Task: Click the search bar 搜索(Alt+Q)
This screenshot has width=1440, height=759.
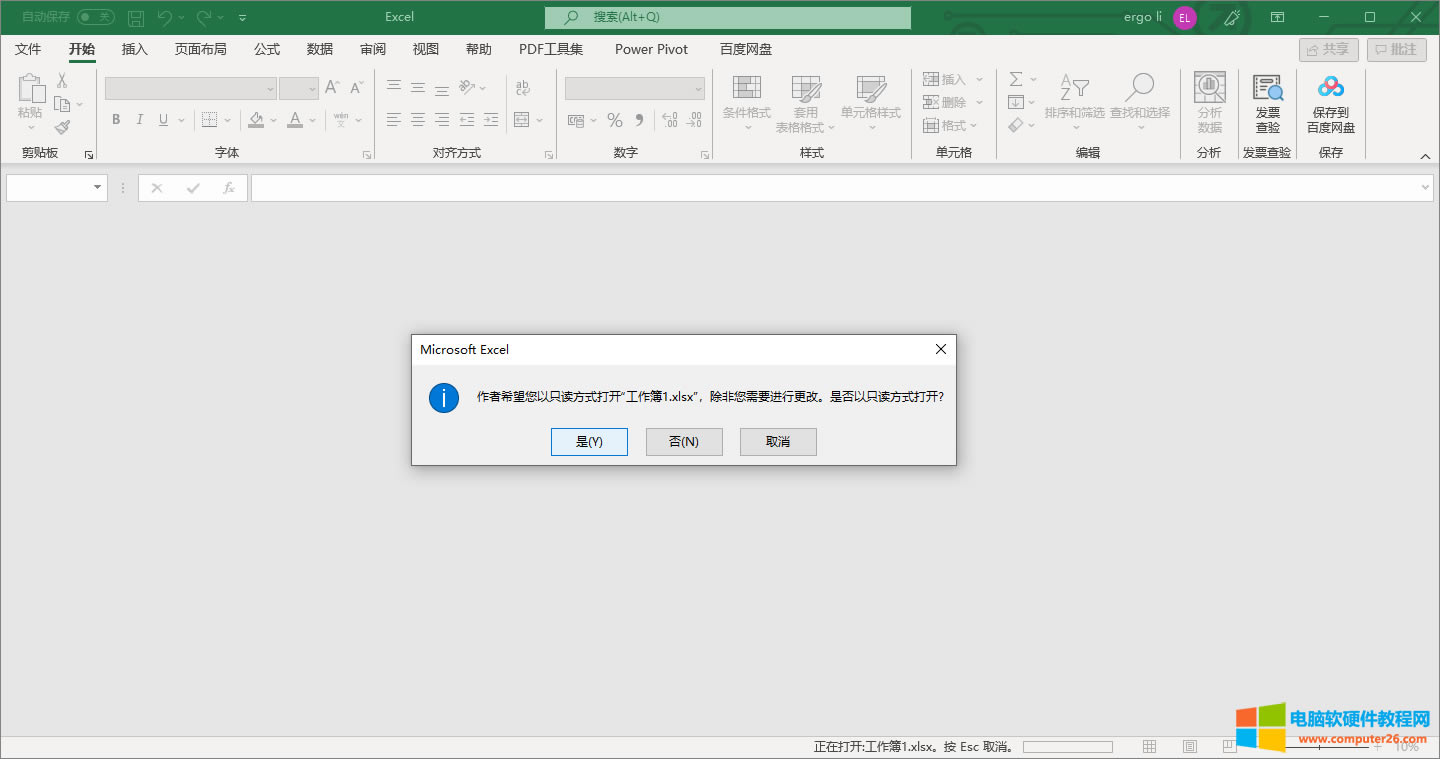Action: tap(727, 17)
